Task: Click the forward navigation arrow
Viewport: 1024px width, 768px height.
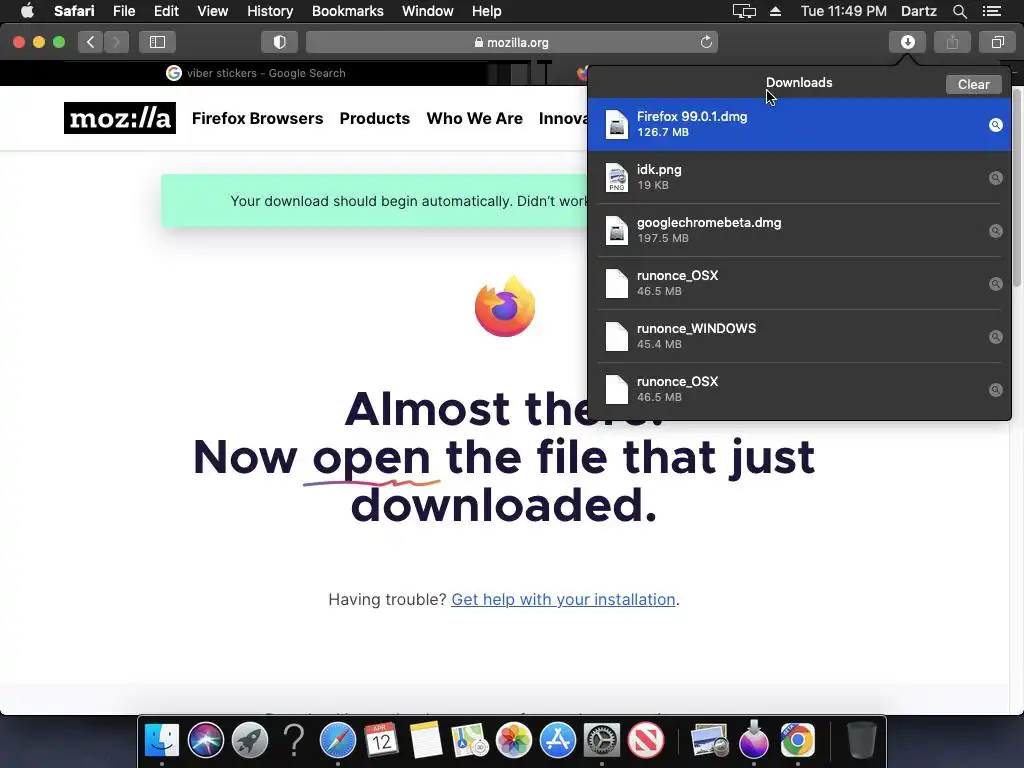Action: tap(116, 42)
